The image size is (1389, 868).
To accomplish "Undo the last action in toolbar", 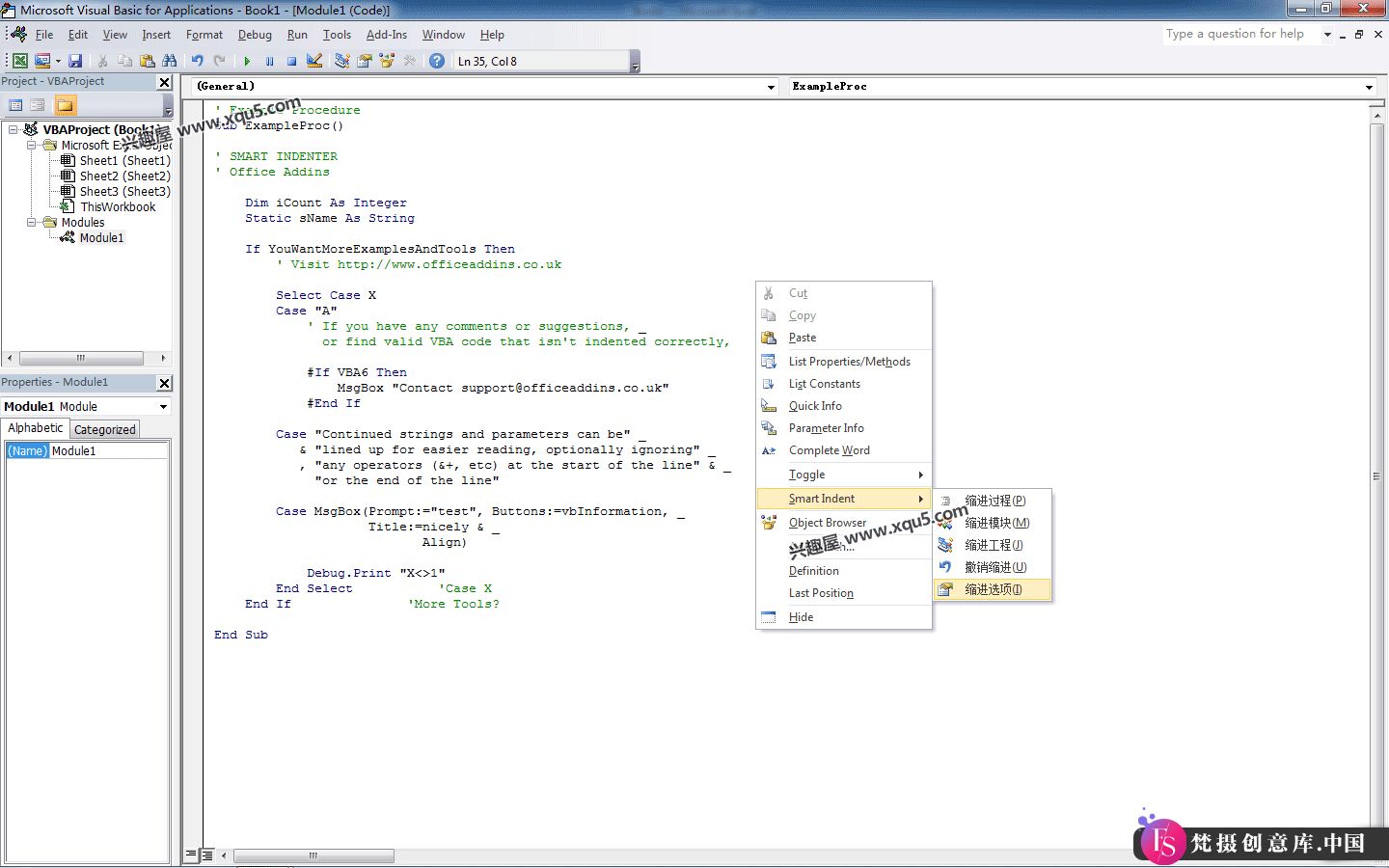I will coord(197,61).
